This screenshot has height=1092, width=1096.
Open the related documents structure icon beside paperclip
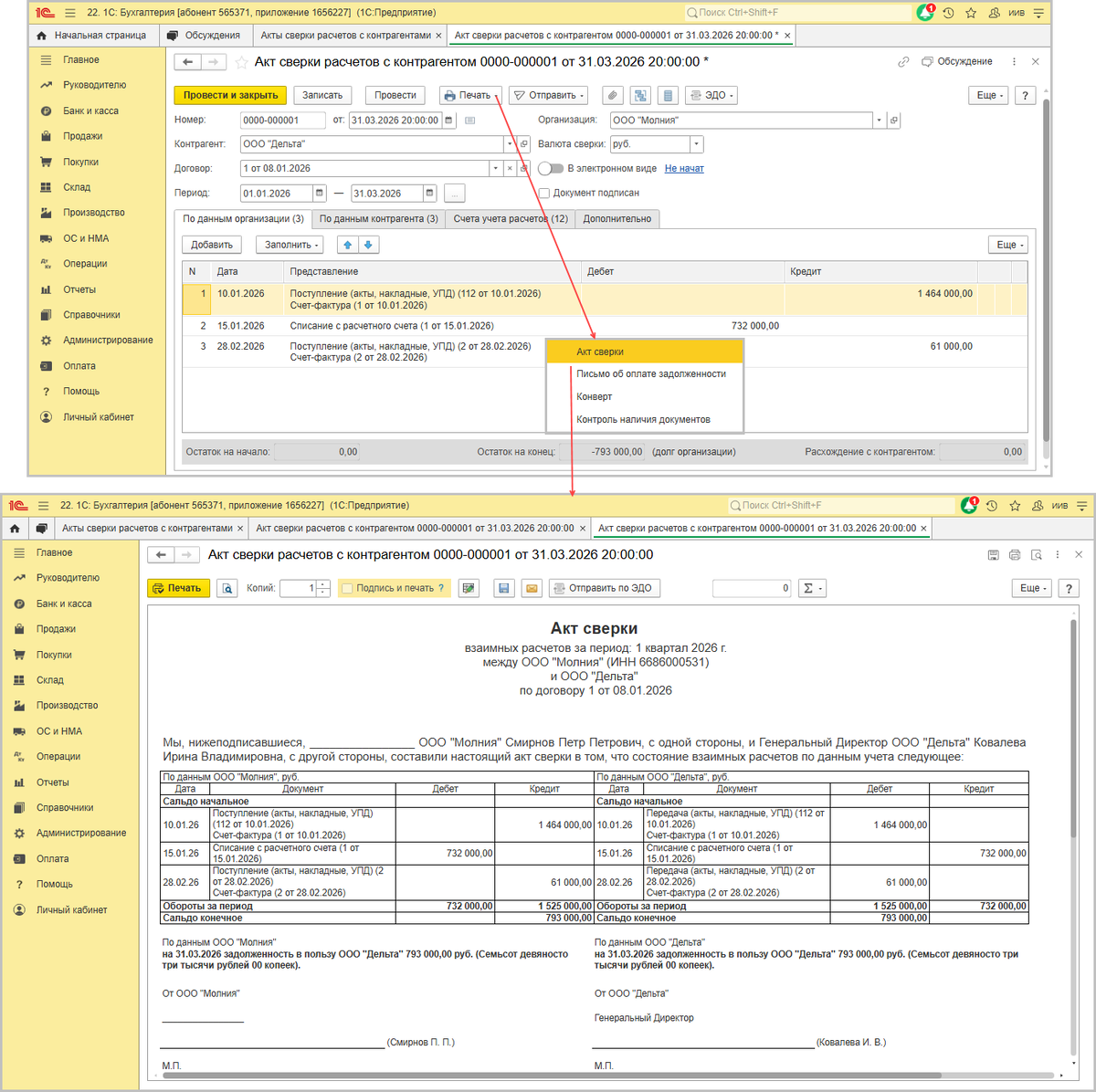click(640, 95)
